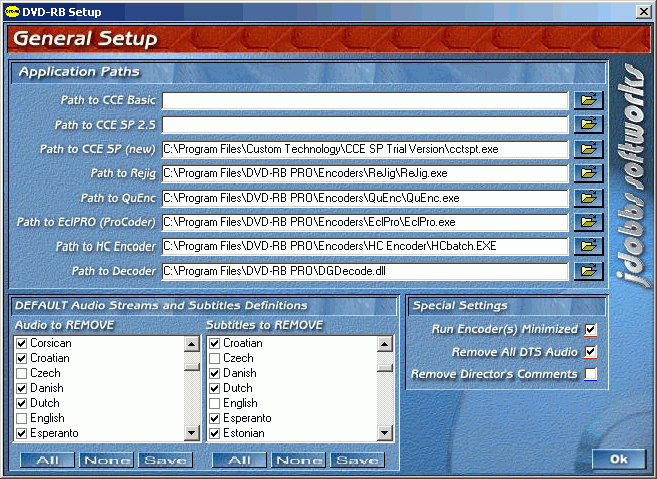Screen dimensions: 657x479
Task: Click the Path to EclPRO (ProCoder) field
Action: [x=365, y=222]
